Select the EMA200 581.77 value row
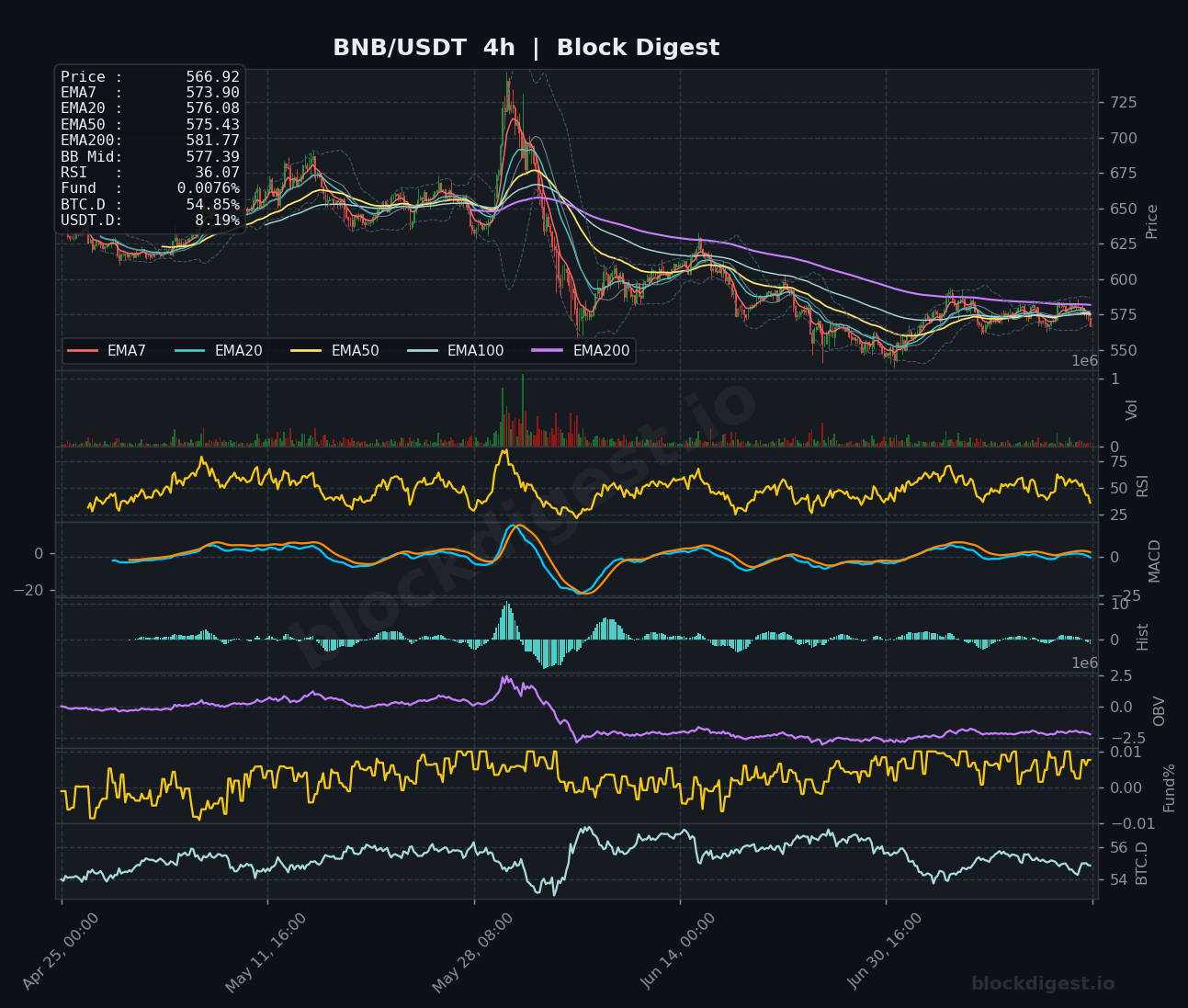 pyautogui.click(x=150, y=141)
